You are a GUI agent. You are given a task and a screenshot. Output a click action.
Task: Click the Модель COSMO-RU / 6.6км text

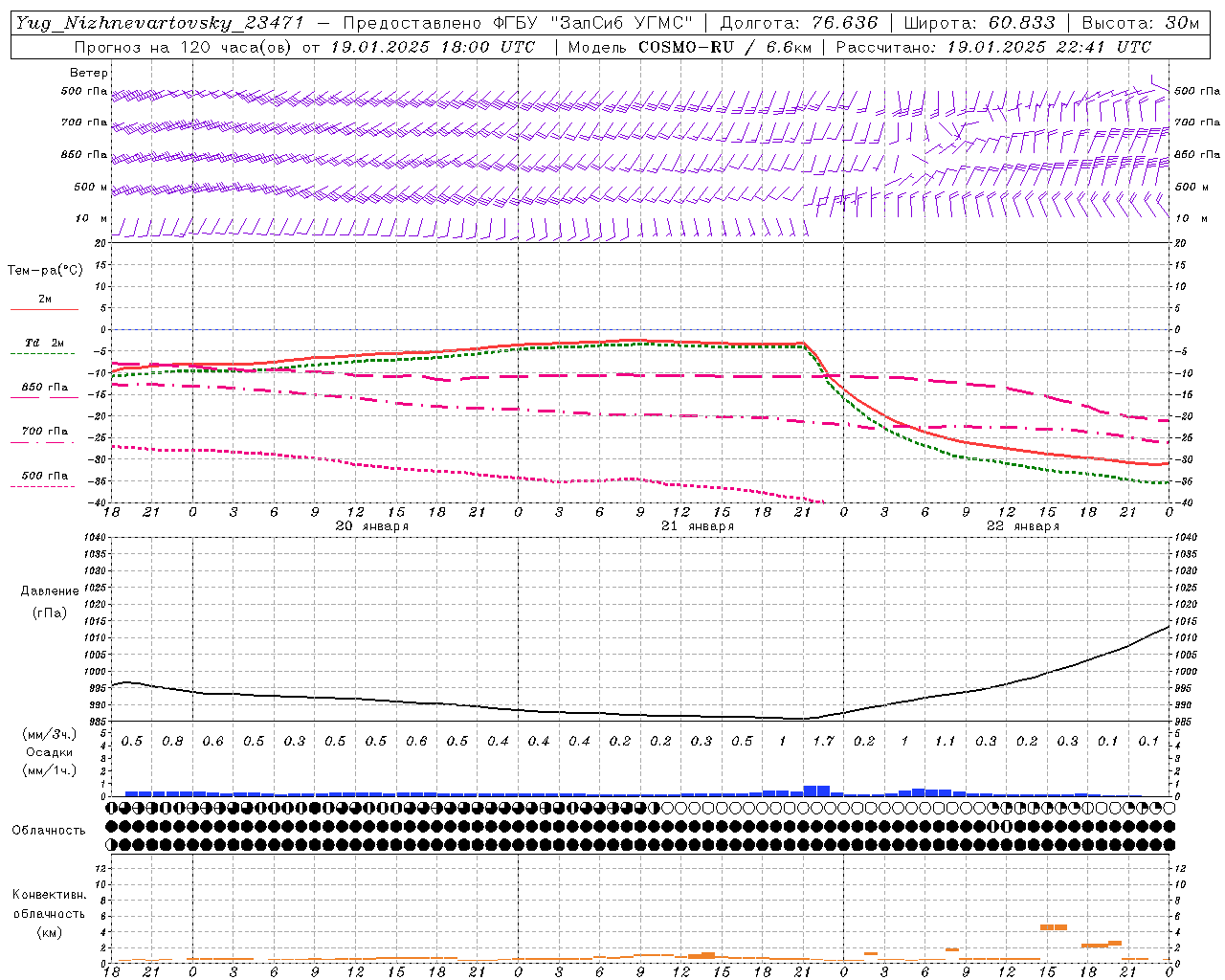689,47
